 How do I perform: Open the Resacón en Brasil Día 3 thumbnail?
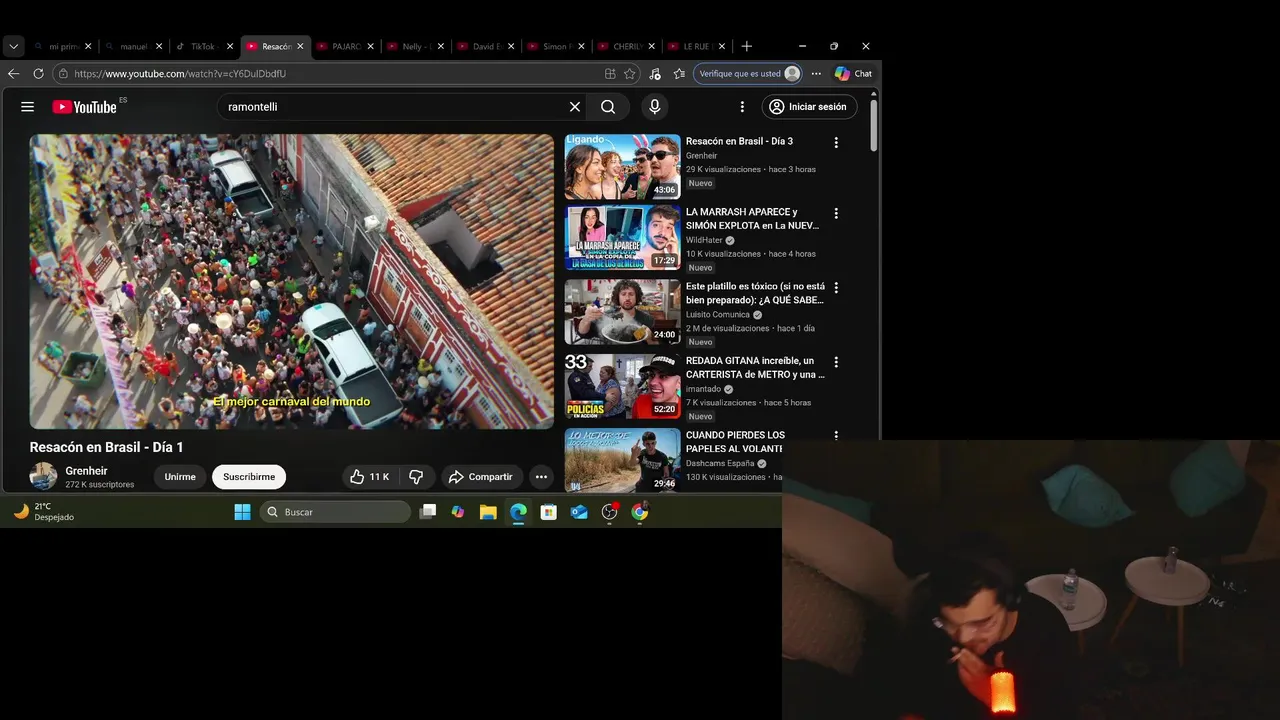623,167
